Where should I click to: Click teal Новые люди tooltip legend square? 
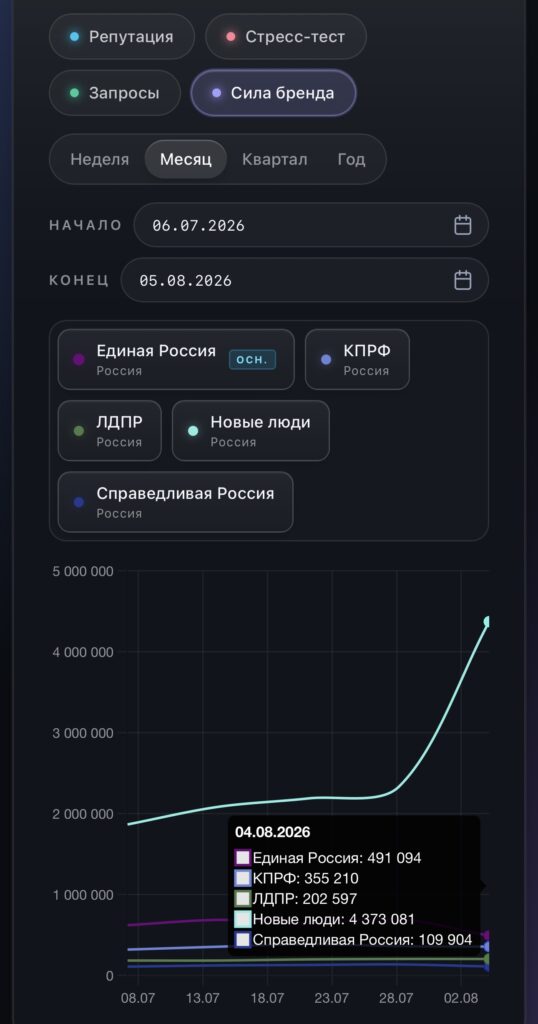click(243, 920)
